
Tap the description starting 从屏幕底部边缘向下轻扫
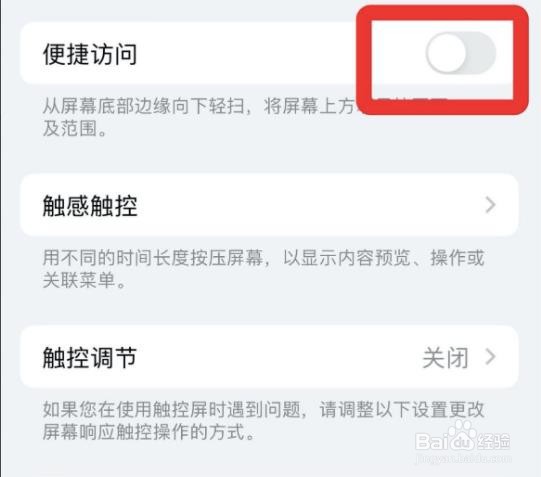coord(198,117)
